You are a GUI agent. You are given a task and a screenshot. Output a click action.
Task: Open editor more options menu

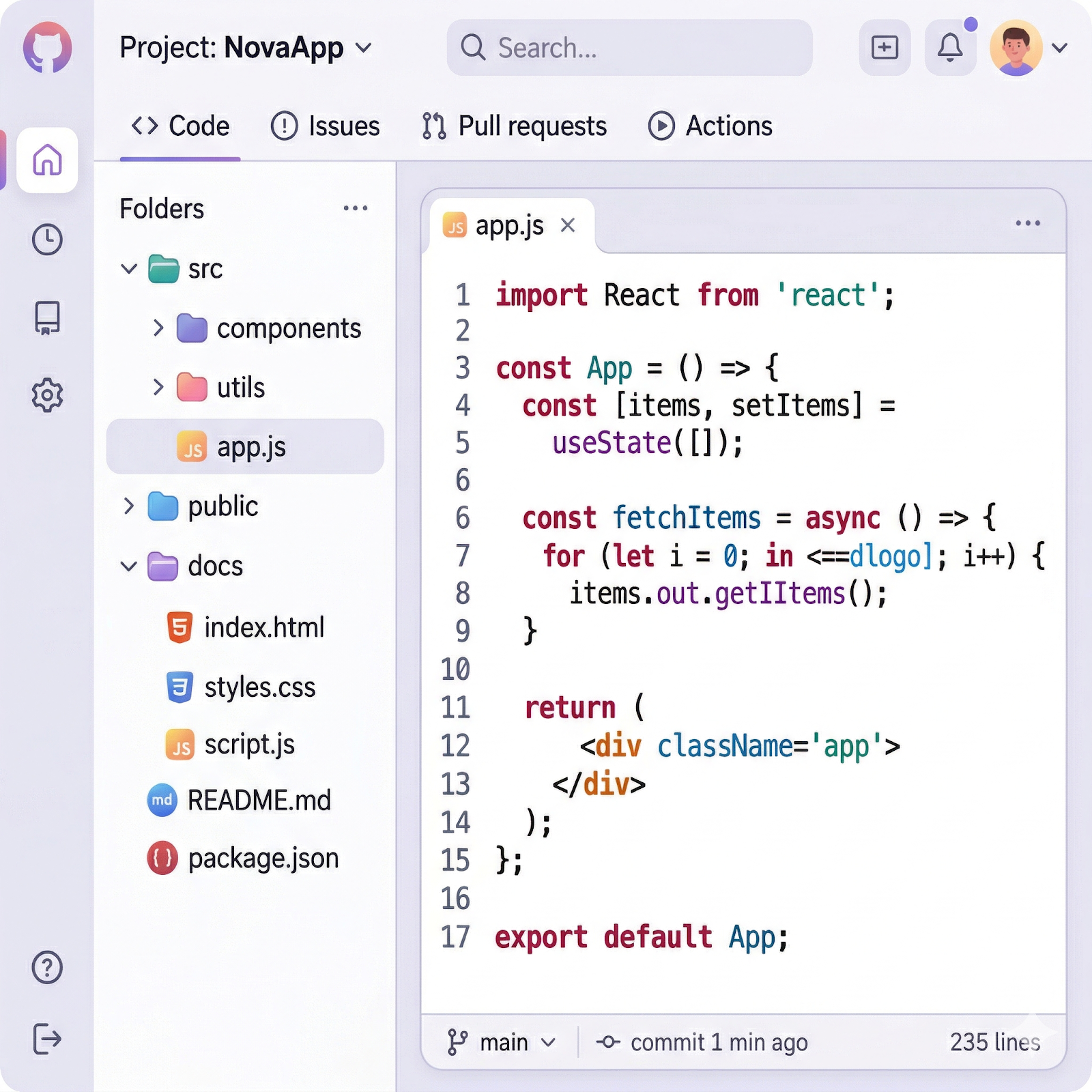coord(1028,223)
